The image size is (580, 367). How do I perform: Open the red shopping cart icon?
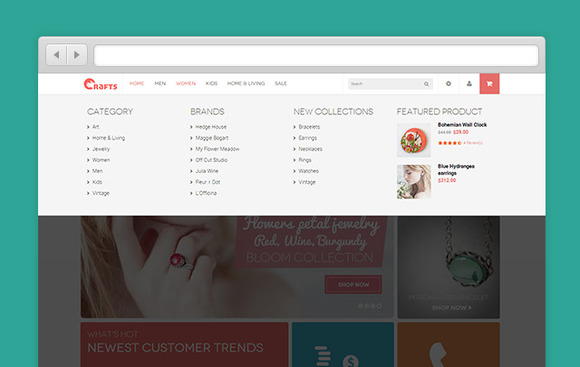(x=489, y=84)
